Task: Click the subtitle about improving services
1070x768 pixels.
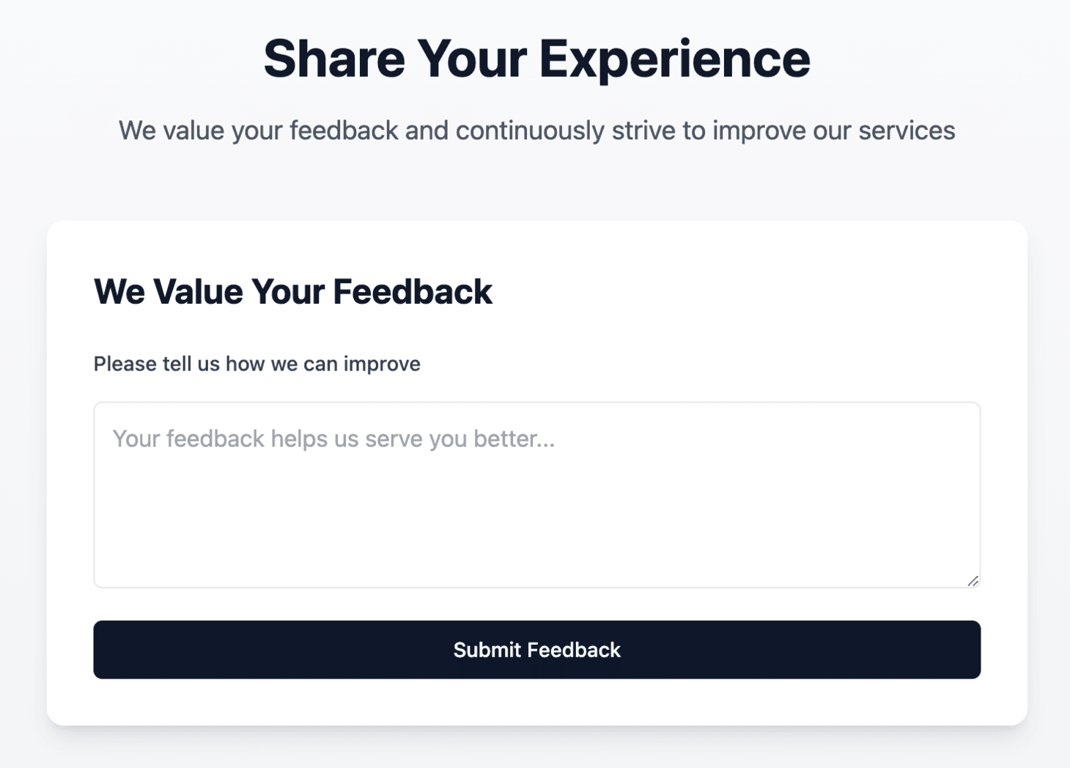Action: (536, 130)
